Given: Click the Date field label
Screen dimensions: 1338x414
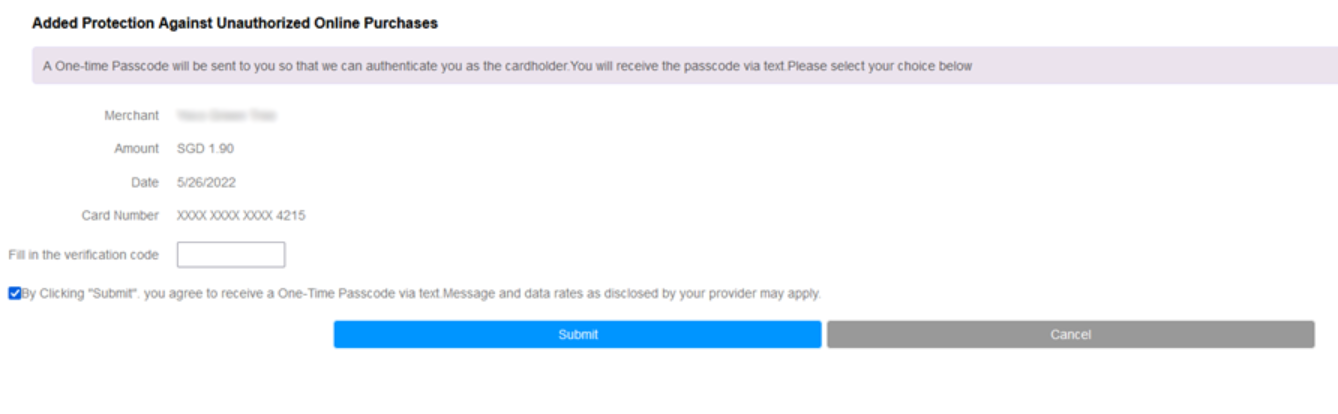Looking at the screenshot, I should click(144, 183).
